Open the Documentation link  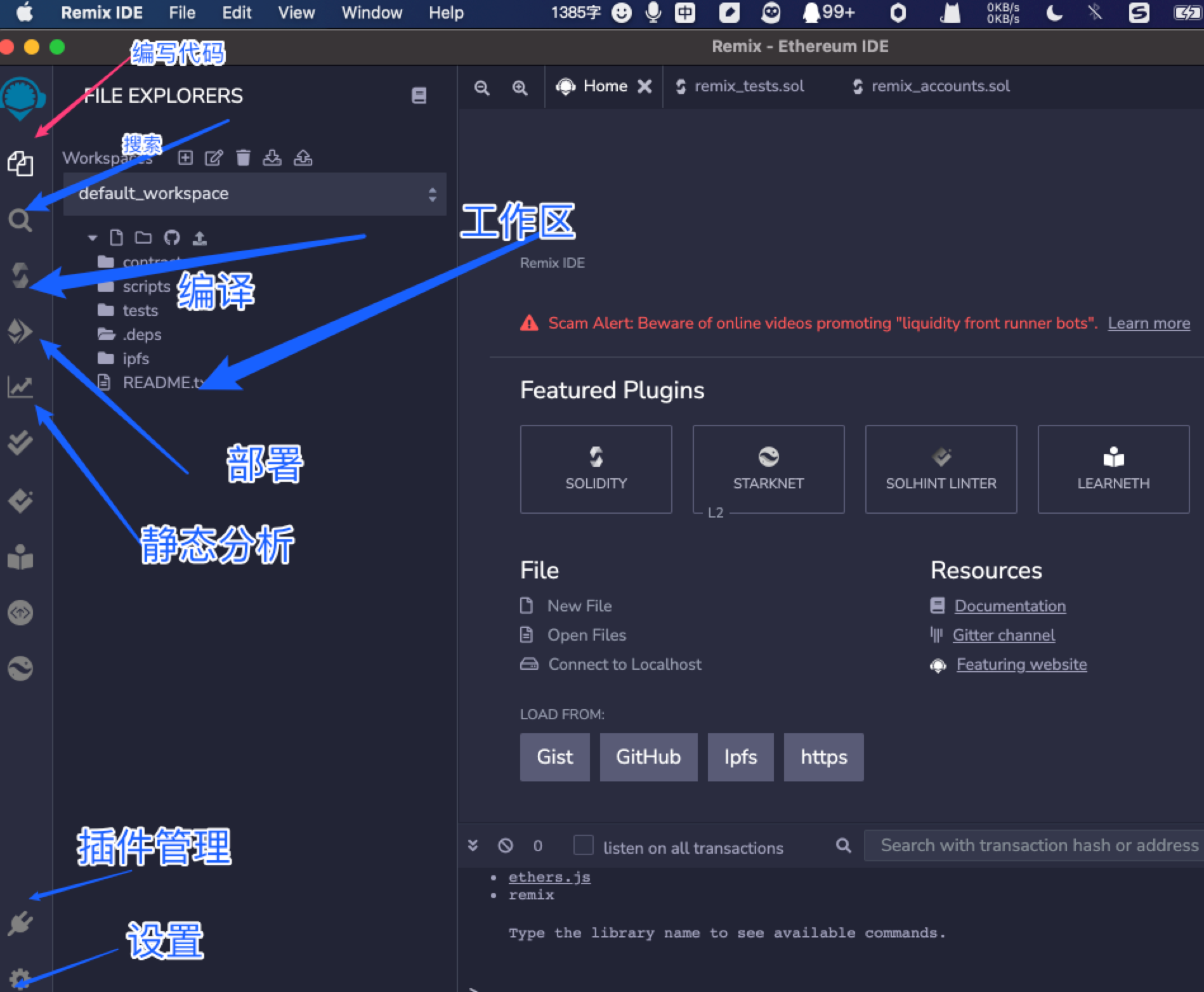[1010, 606]
